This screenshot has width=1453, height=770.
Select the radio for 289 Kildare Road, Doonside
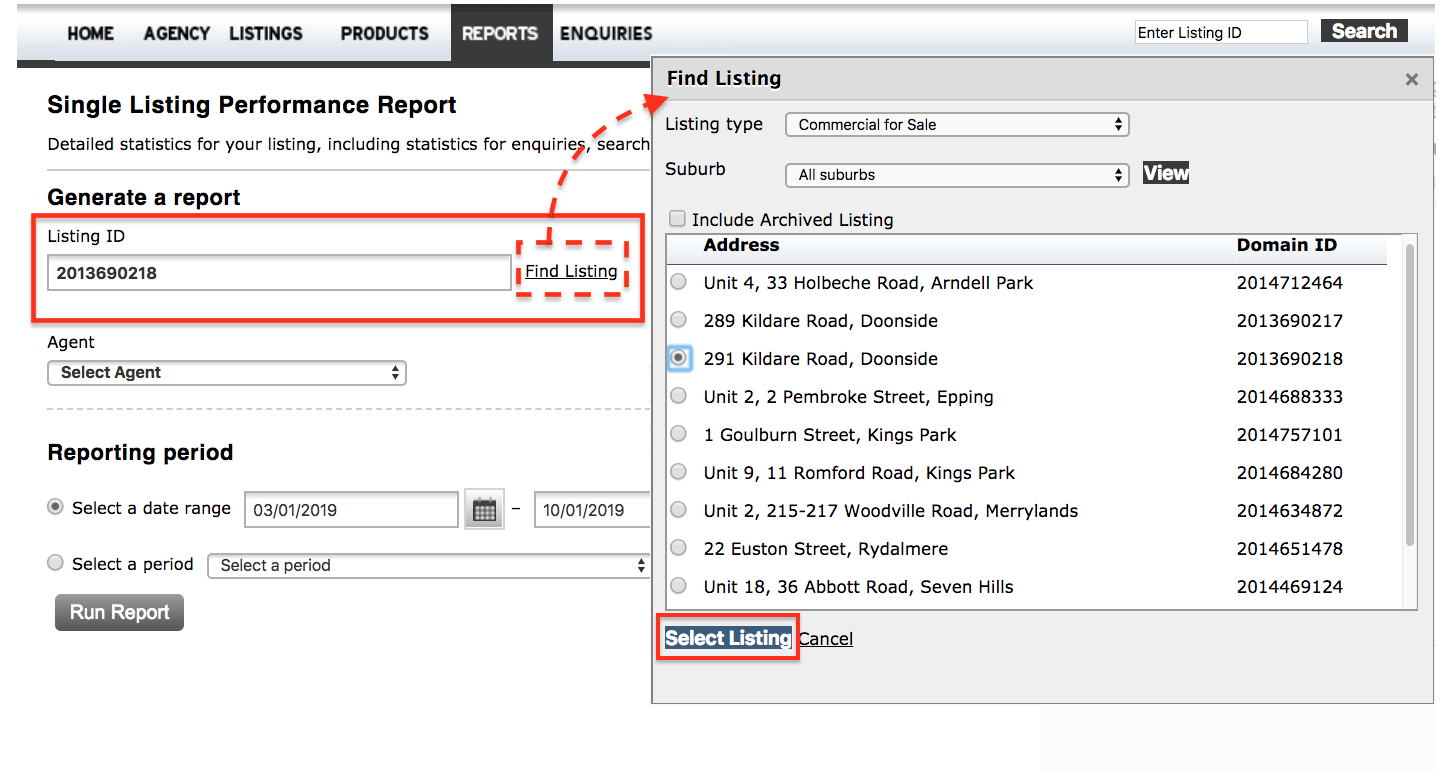tap(678, 320)
